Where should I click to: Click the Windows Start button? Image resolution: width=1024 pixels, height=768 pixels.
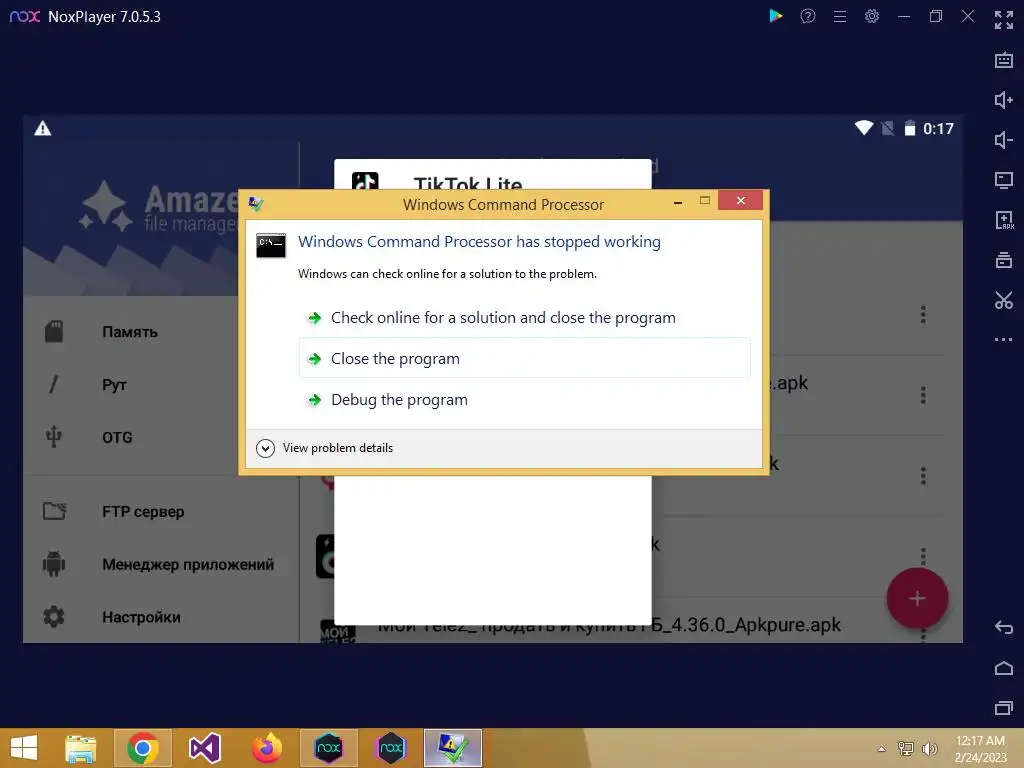(x=24, y=748)
